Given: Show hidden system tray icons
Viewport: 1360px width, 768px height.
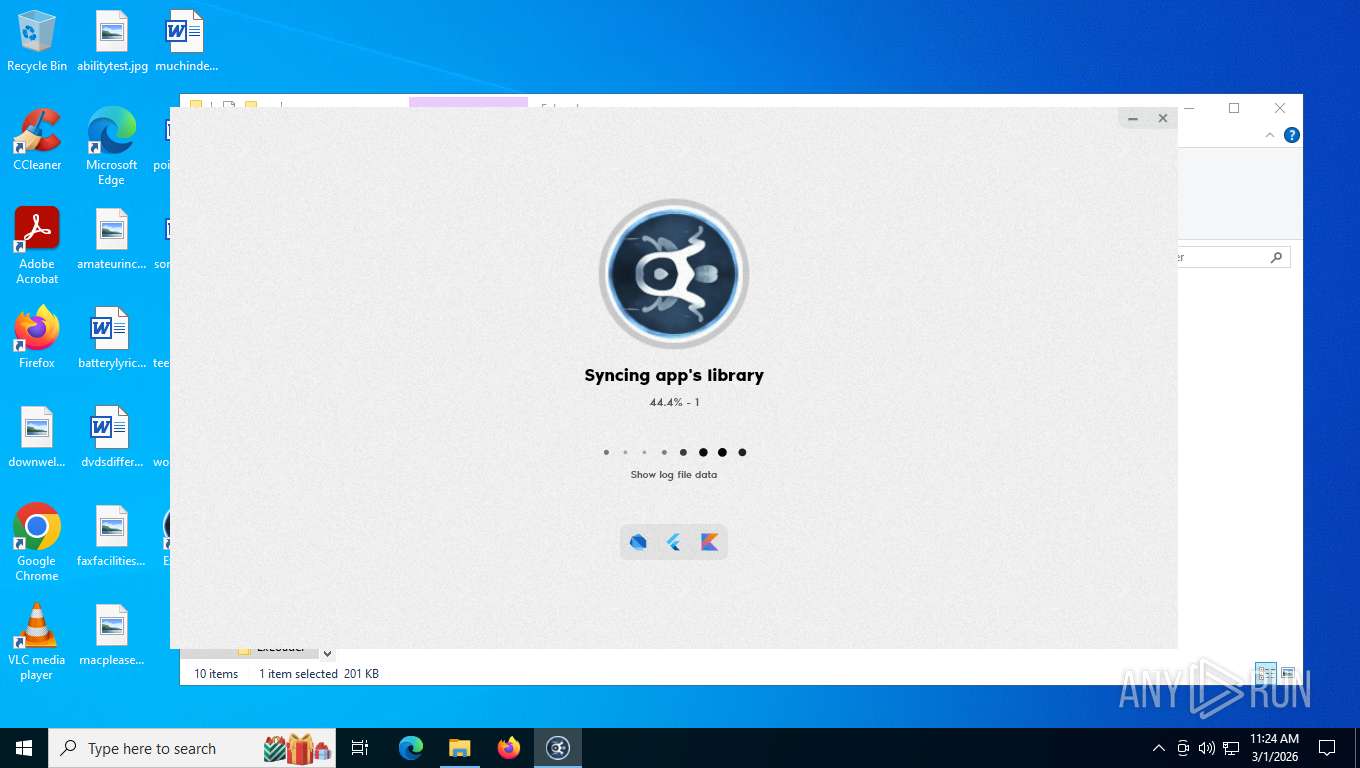Looking at the screenshot, I should 1159,748.
